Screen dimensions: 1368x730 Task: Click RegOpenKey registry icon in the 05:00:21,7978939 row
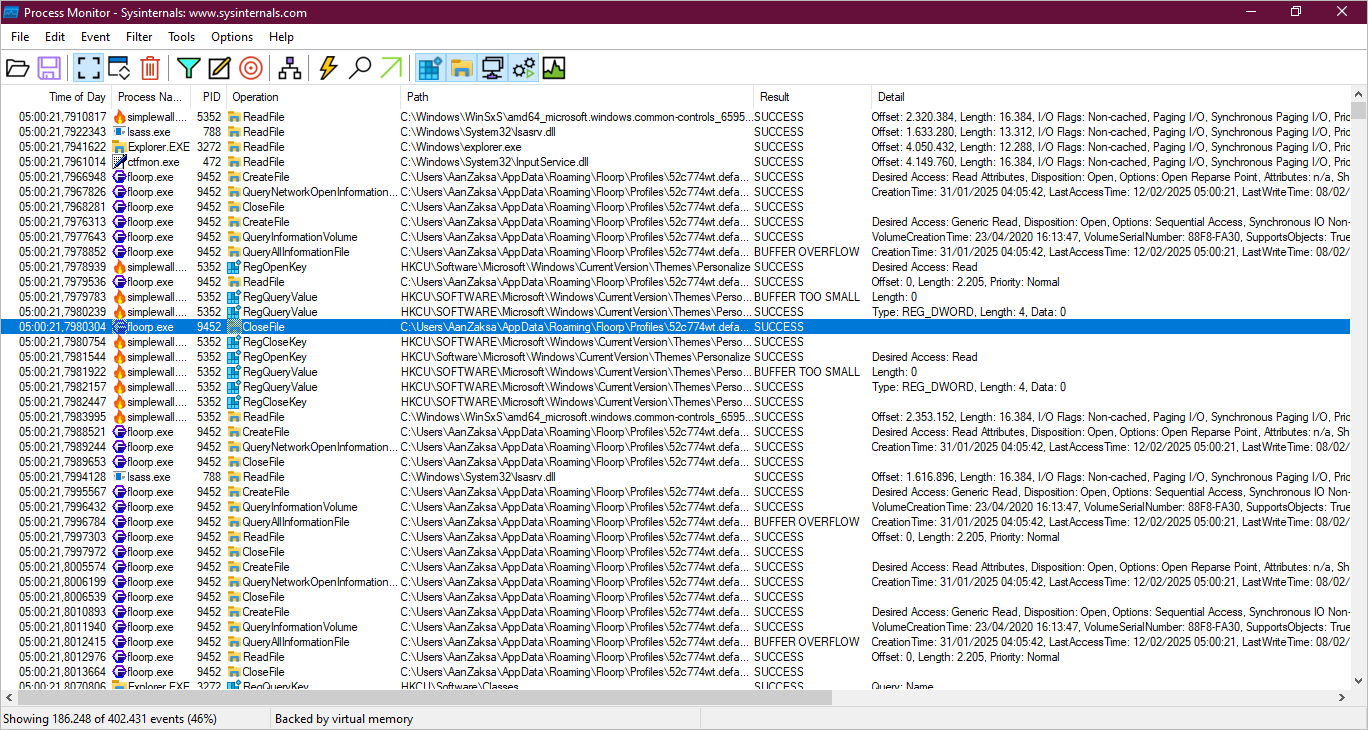[x=234, y=267]
